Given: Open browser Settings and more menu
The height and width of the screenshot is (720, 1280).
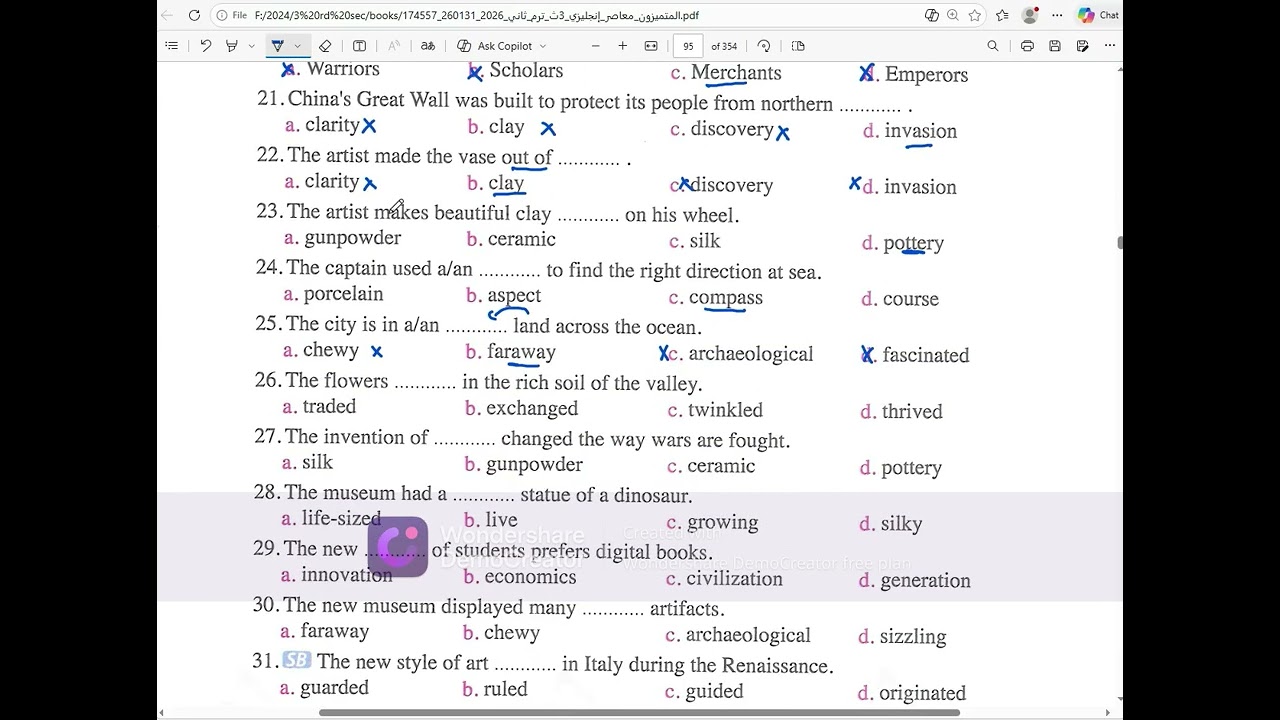Looking at the screenshot, I should [1057, 15].
